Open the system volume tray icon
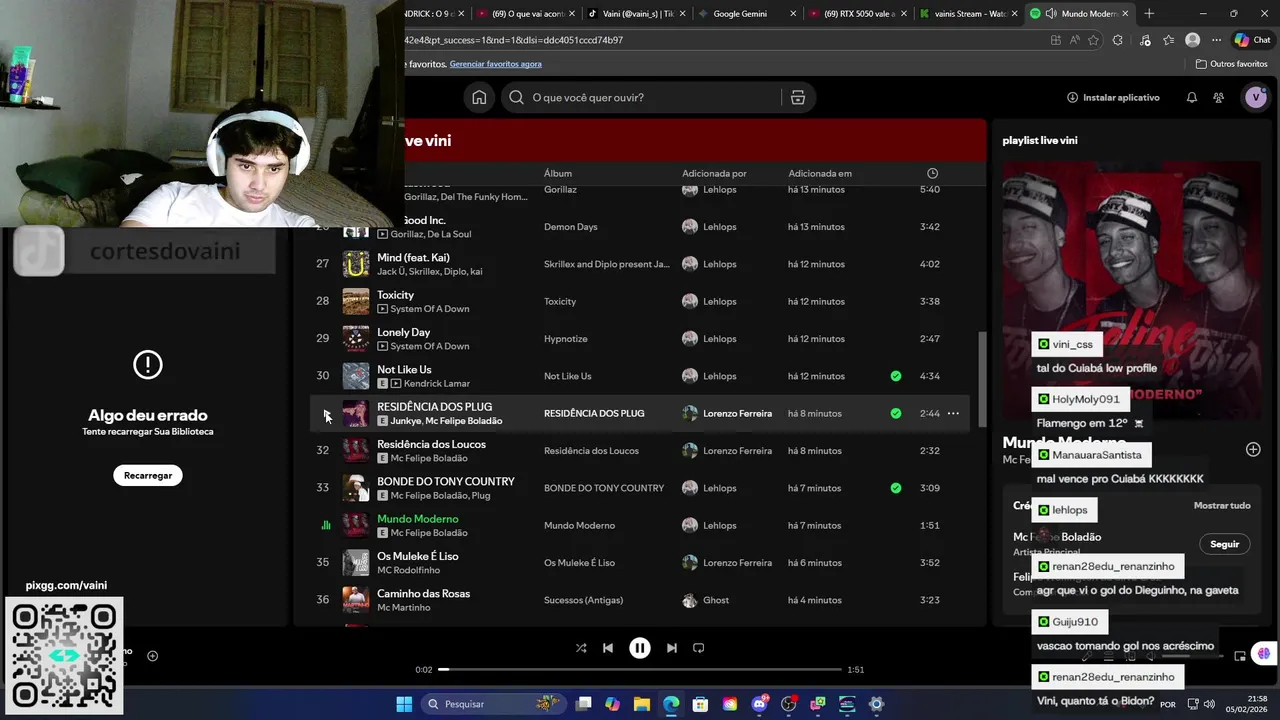1280x720 pixels. click(x=1209, y=704)
